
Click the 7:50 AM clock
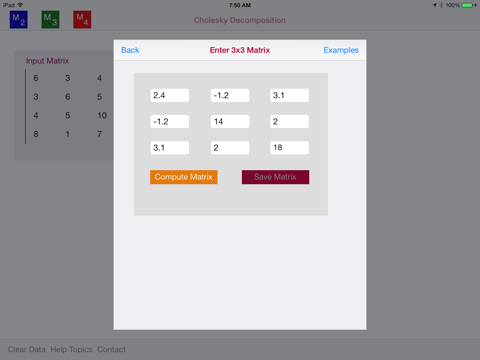point(240,5)
